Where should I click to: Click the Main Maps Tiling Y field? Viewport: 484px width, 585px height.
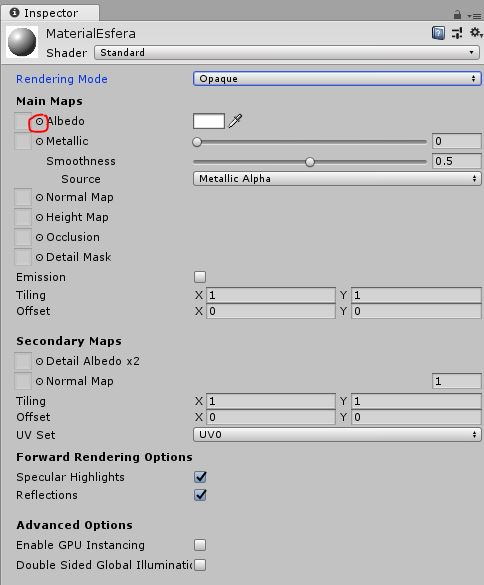[x=416, y=295]
